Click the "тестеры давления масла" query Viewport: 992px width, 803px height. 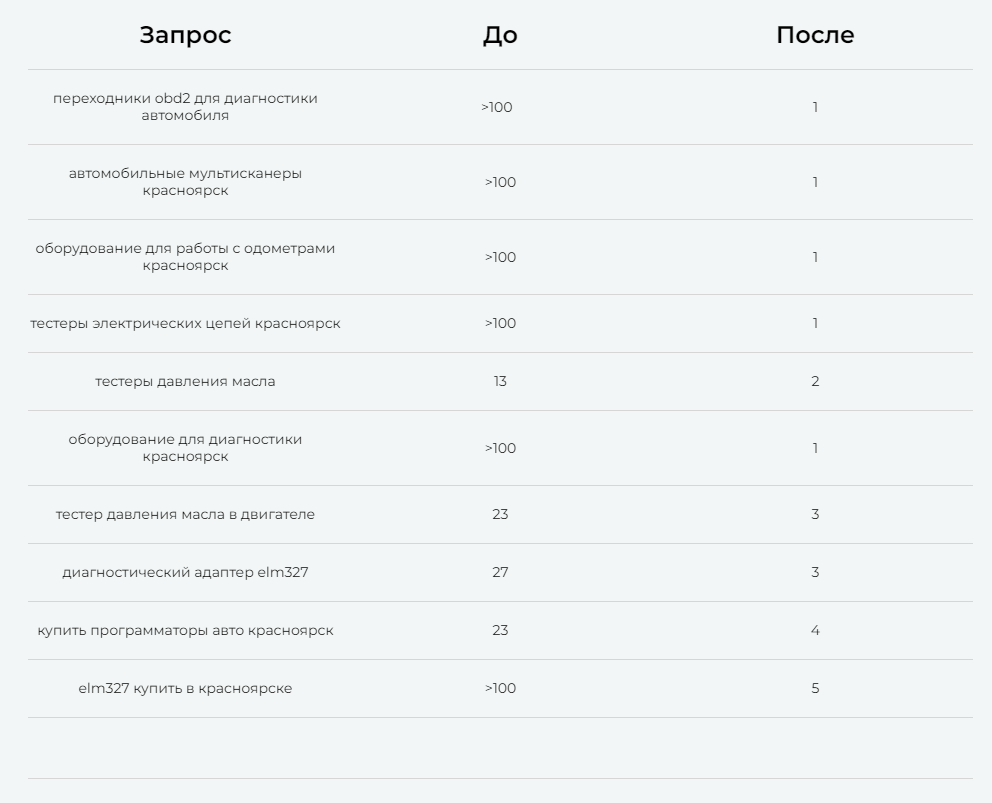[185, 381]
